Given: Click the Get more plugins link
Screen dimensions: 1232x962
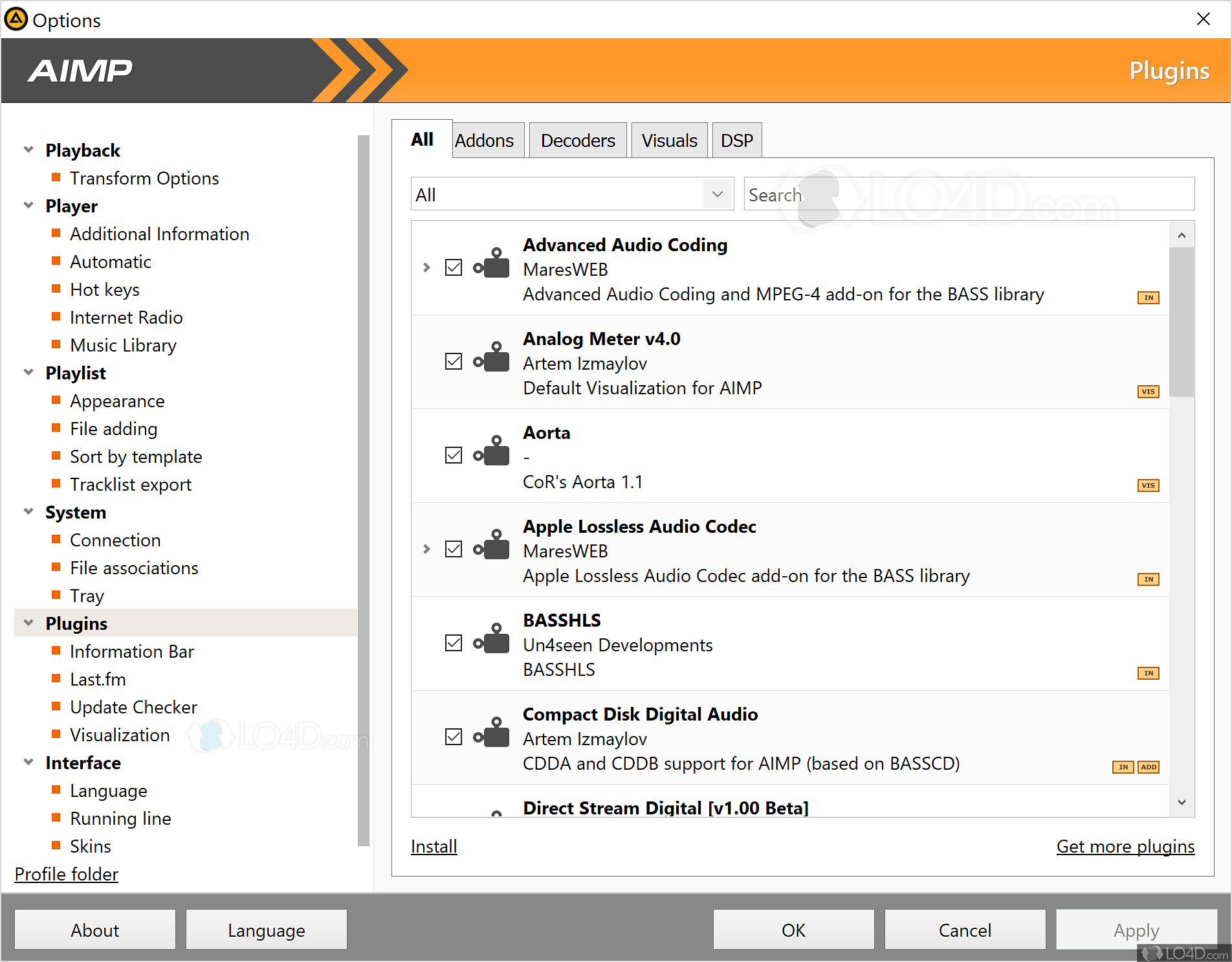Looking at the screenshot, I should pos(1125,846).
